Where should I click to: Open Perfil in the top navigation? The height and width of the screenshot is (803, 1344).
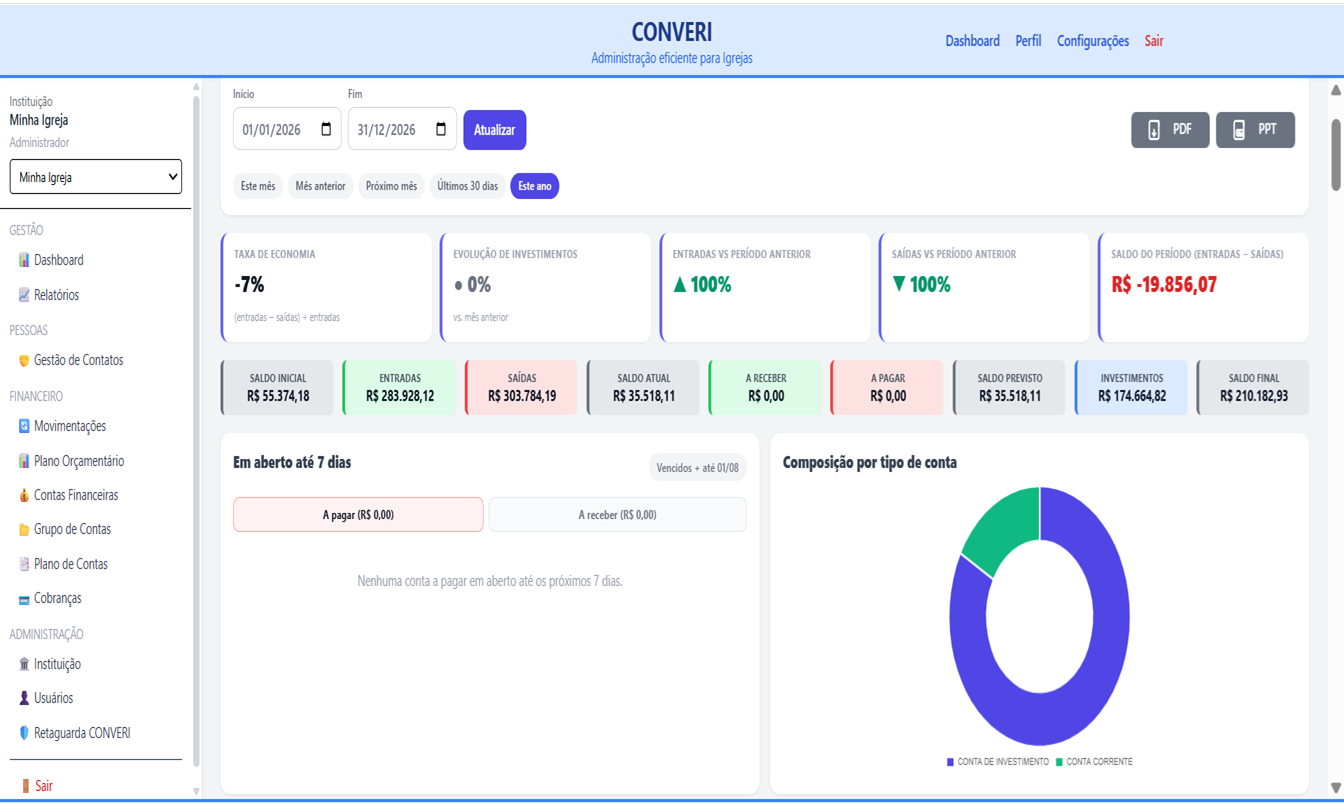coord(1028,41)
